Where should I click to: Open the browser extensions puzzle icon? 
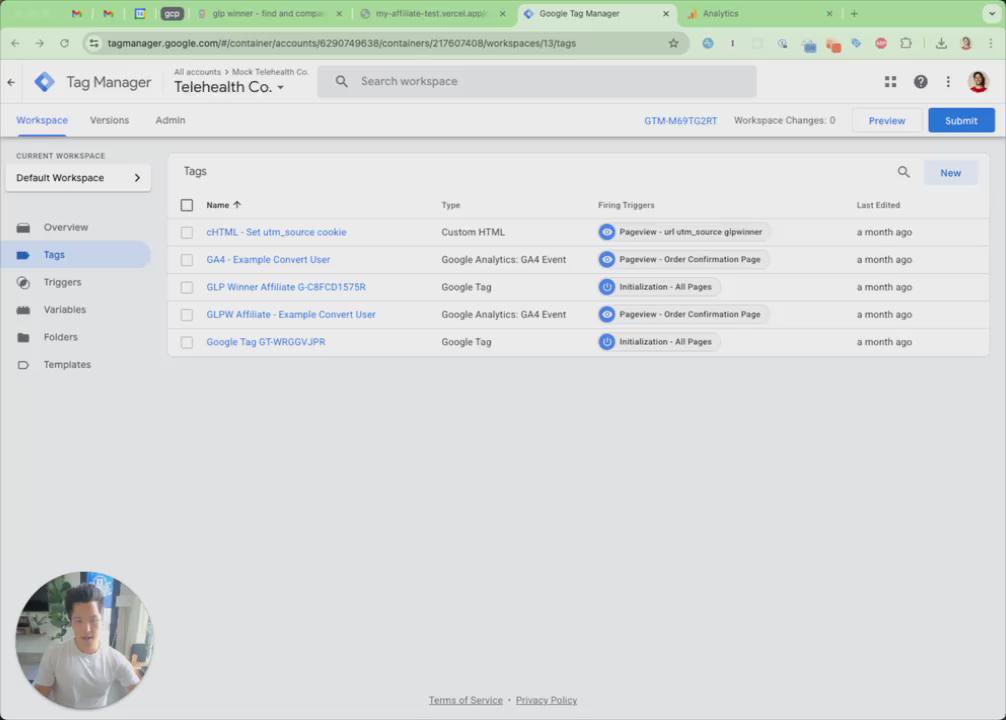(905, 43)
